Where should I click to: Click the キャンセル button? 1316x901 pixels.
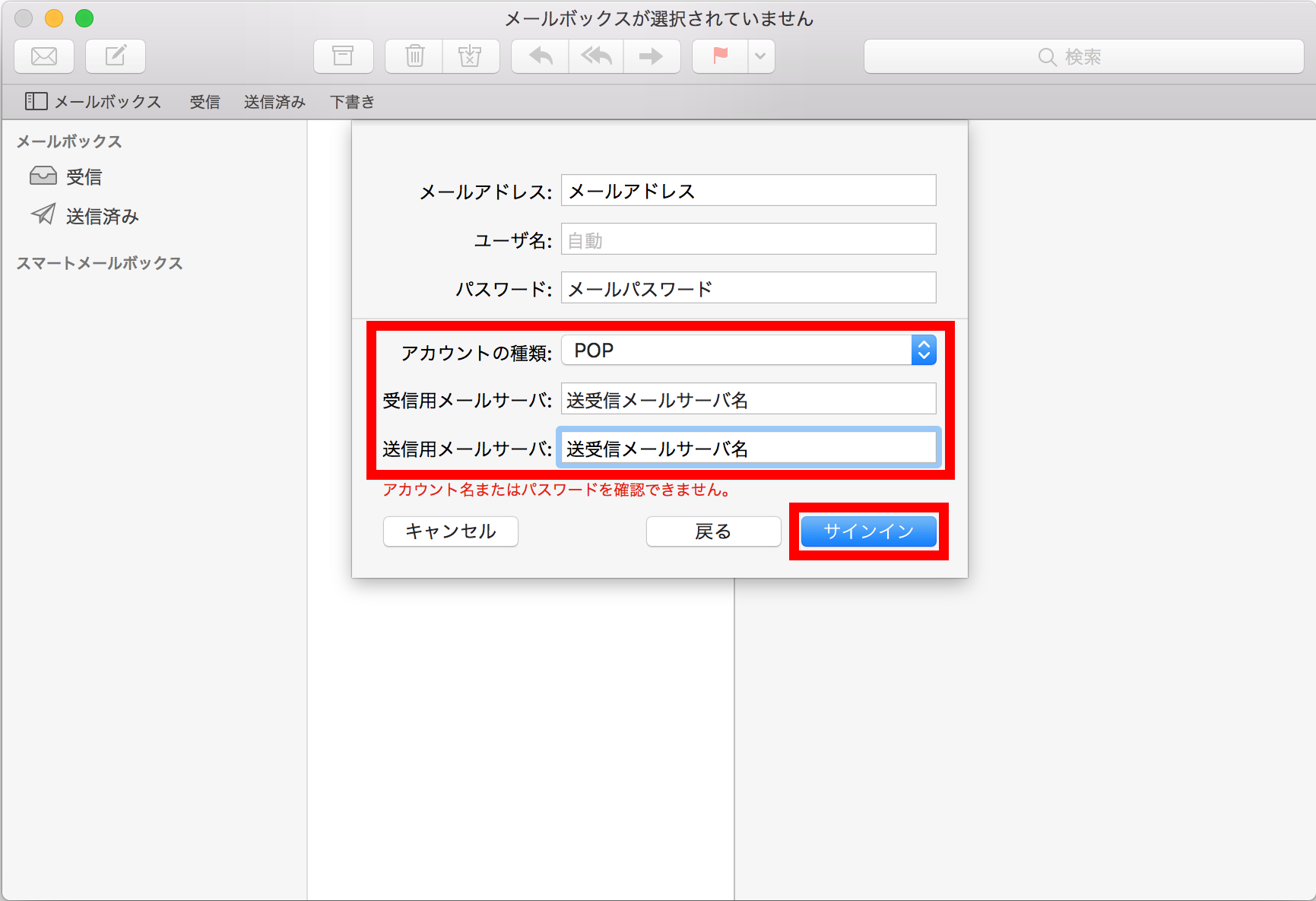tap(450, 531)
